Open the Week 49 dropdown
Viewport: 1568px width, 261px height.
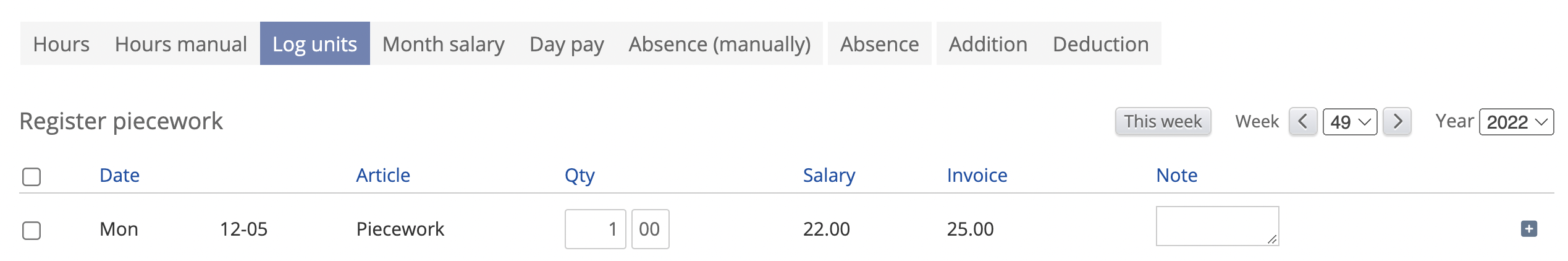[1350, 122]
